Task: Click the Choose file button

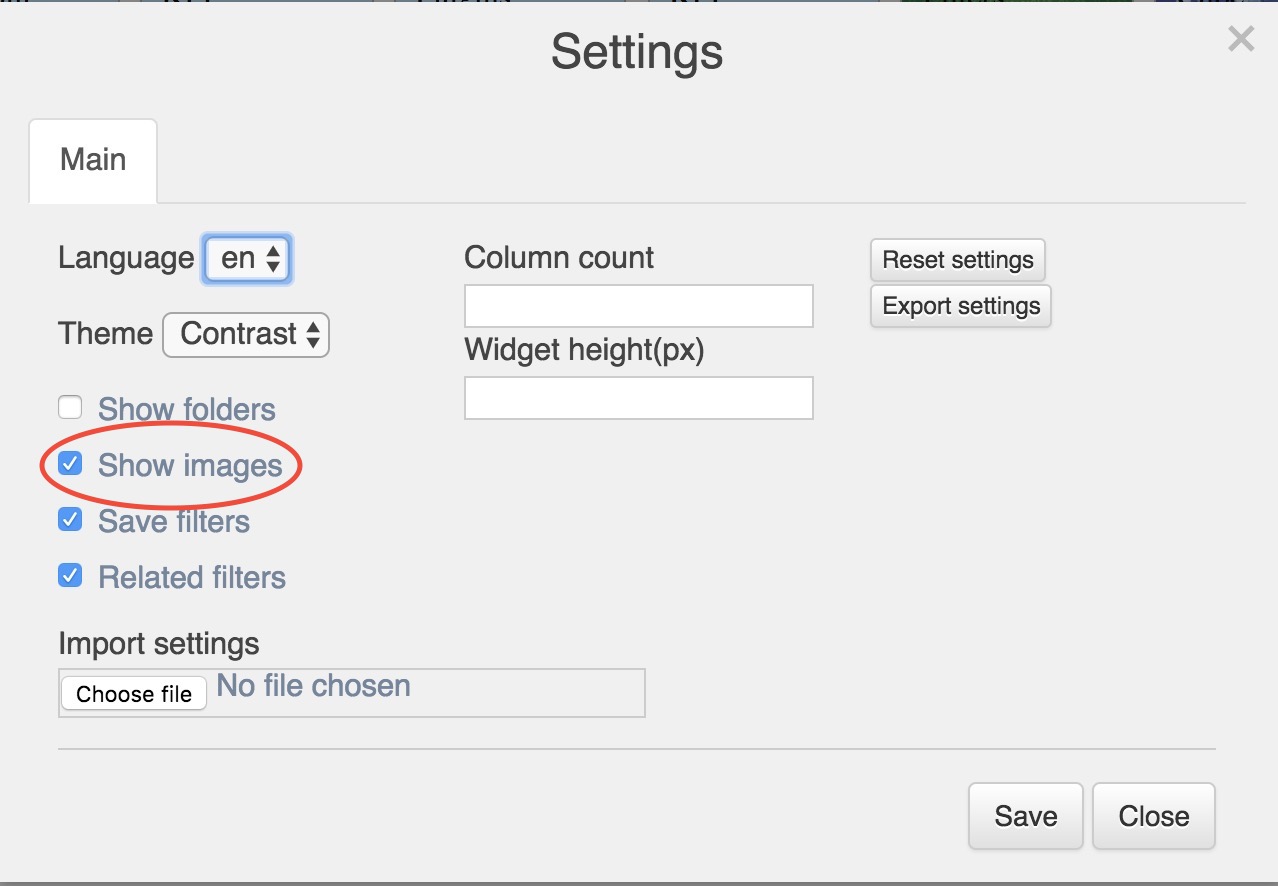Action: [134, 694]
